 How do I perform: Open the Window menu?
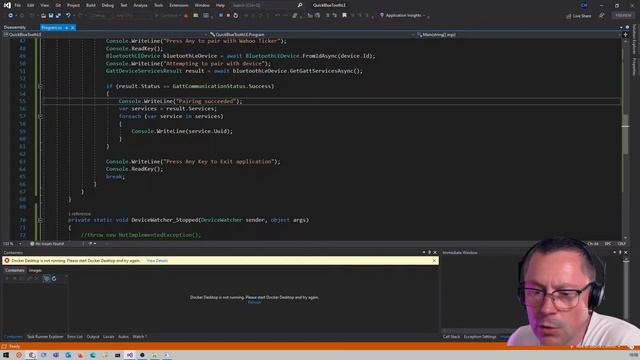[202, 5]
